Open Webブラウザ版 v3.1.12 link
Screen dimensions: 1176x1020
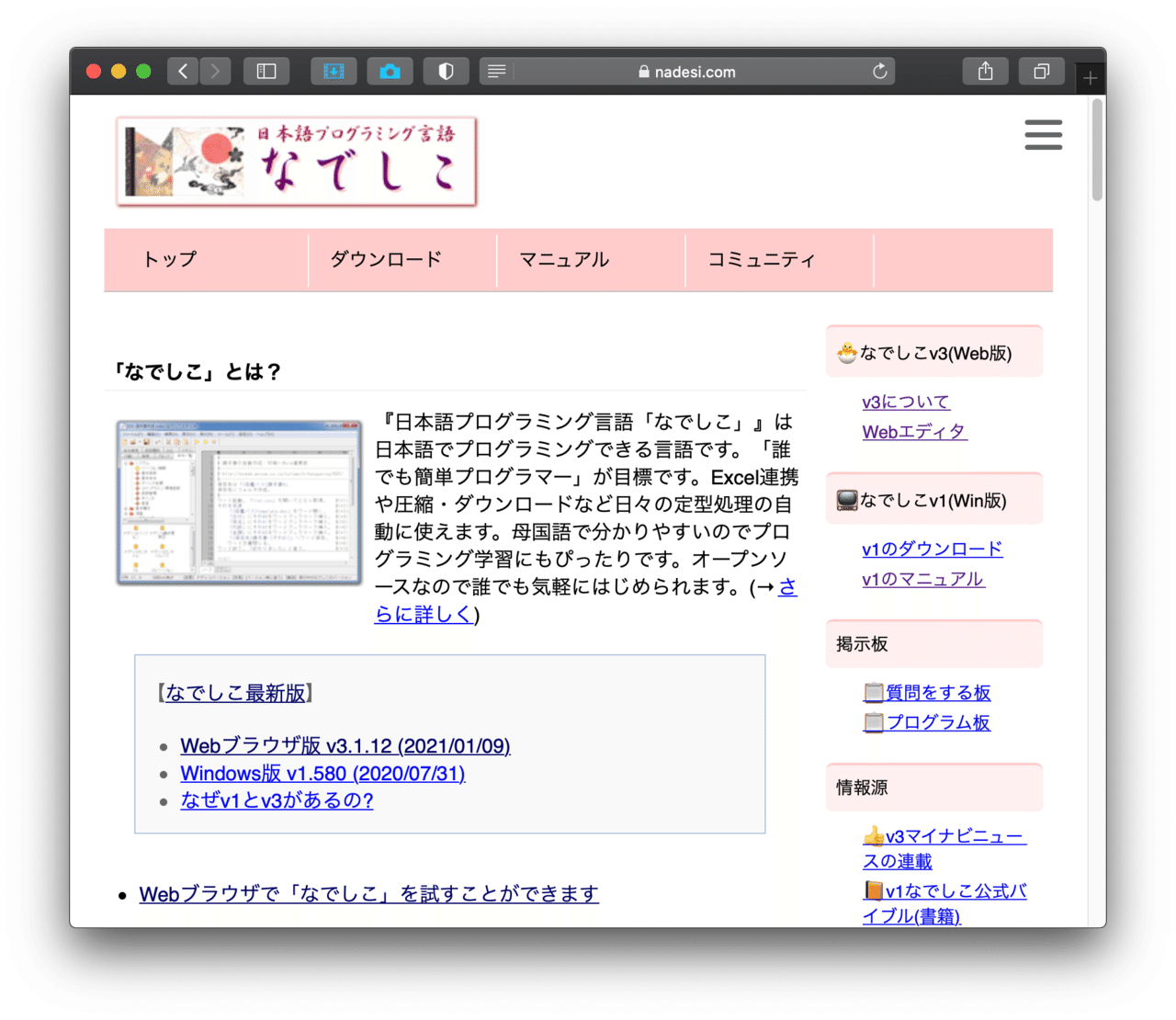[345, 746]
